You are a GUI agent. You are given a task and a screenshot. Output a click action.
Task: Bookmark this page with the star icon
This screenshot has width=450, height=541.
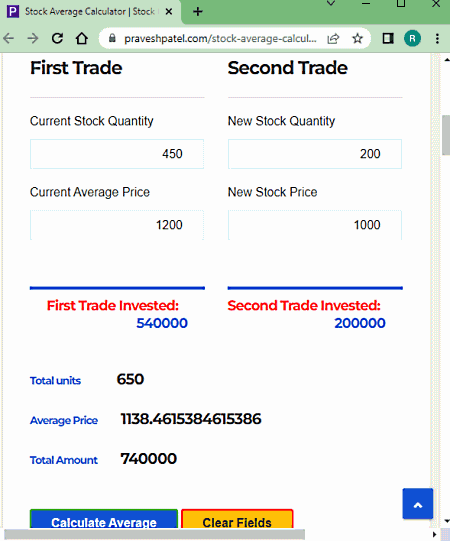point(358,38)
